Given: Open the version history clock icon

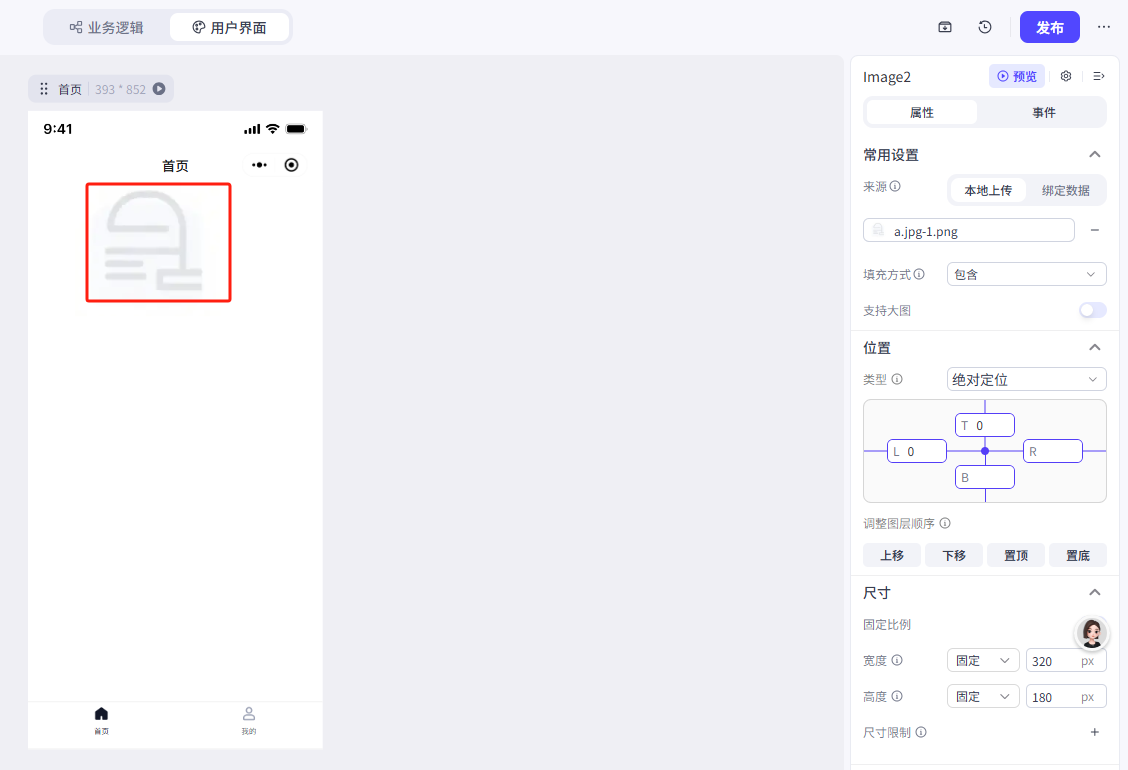Looking at the screenshot, I should (x=985, y=27).
